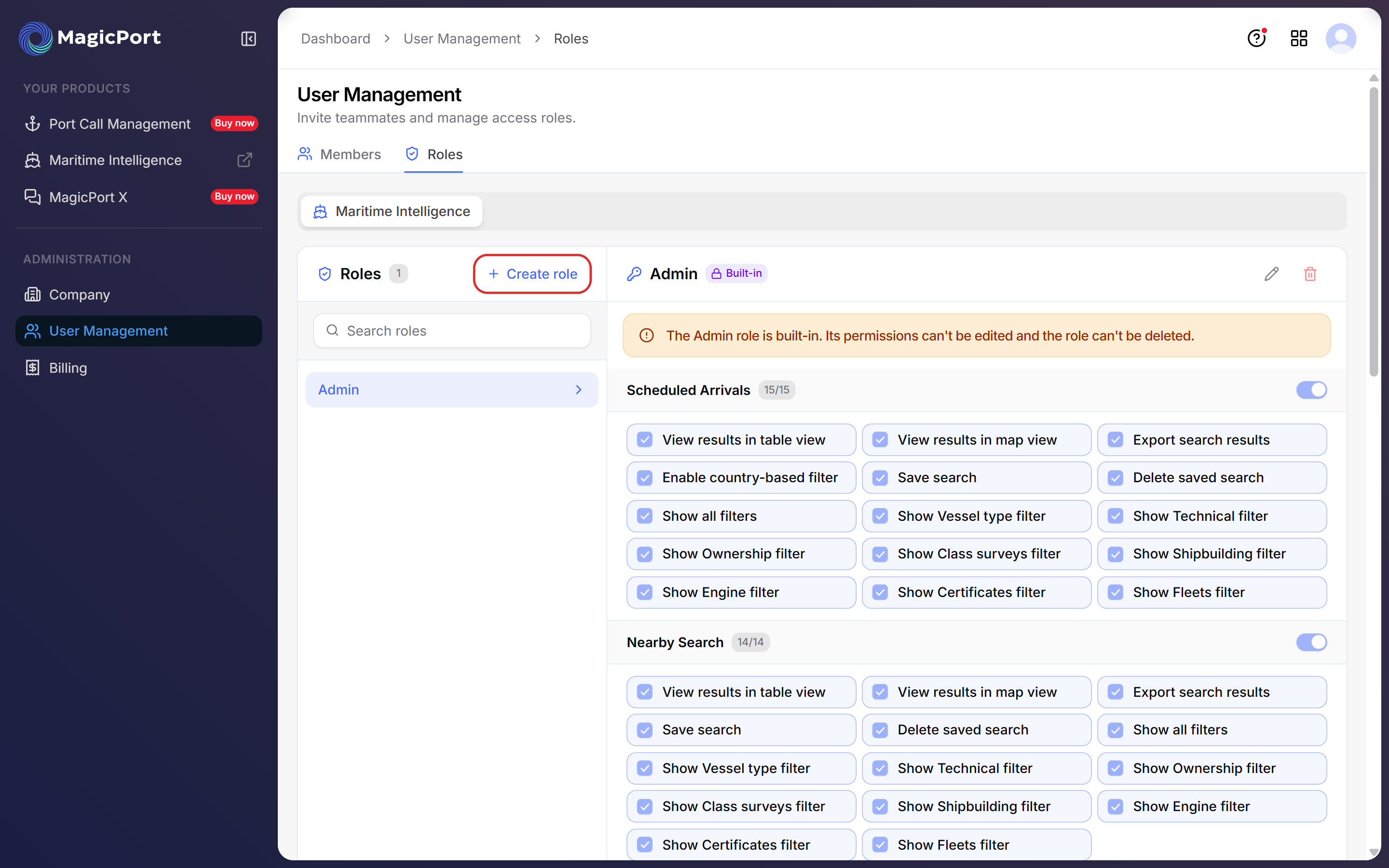
Task: Collapse the sidebar panel icon
Action: 248,39
